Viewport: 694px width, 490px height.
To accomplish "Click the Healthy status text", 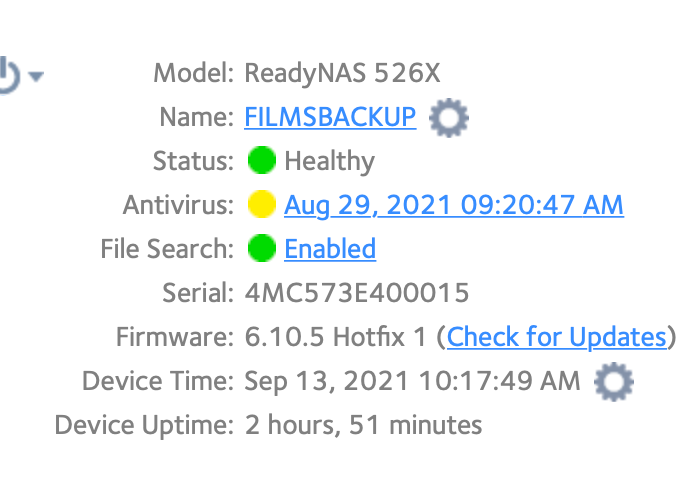I will pos(330,161).
